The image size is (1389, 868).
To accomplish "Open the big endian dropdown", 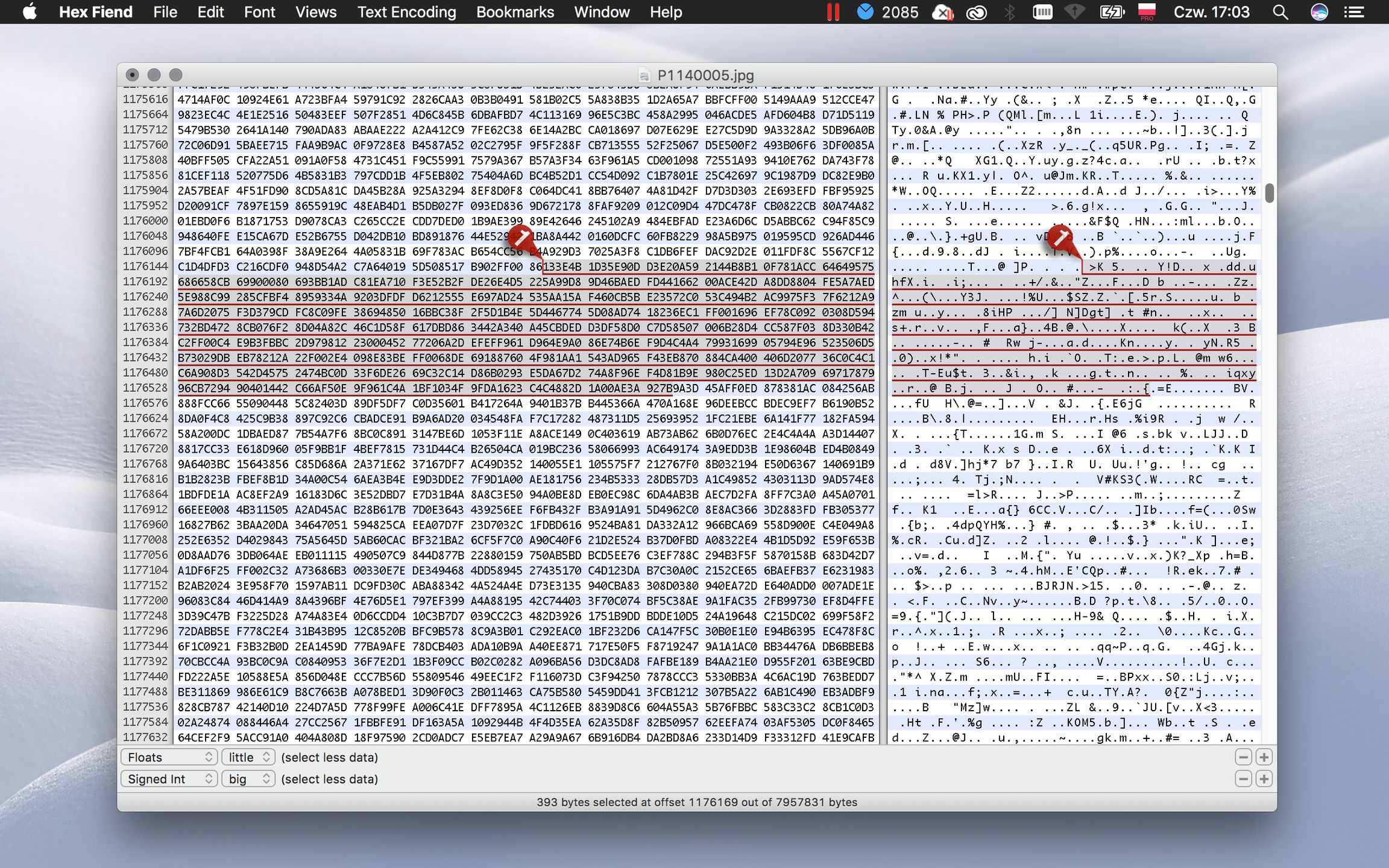I will (x=248, y=779).
